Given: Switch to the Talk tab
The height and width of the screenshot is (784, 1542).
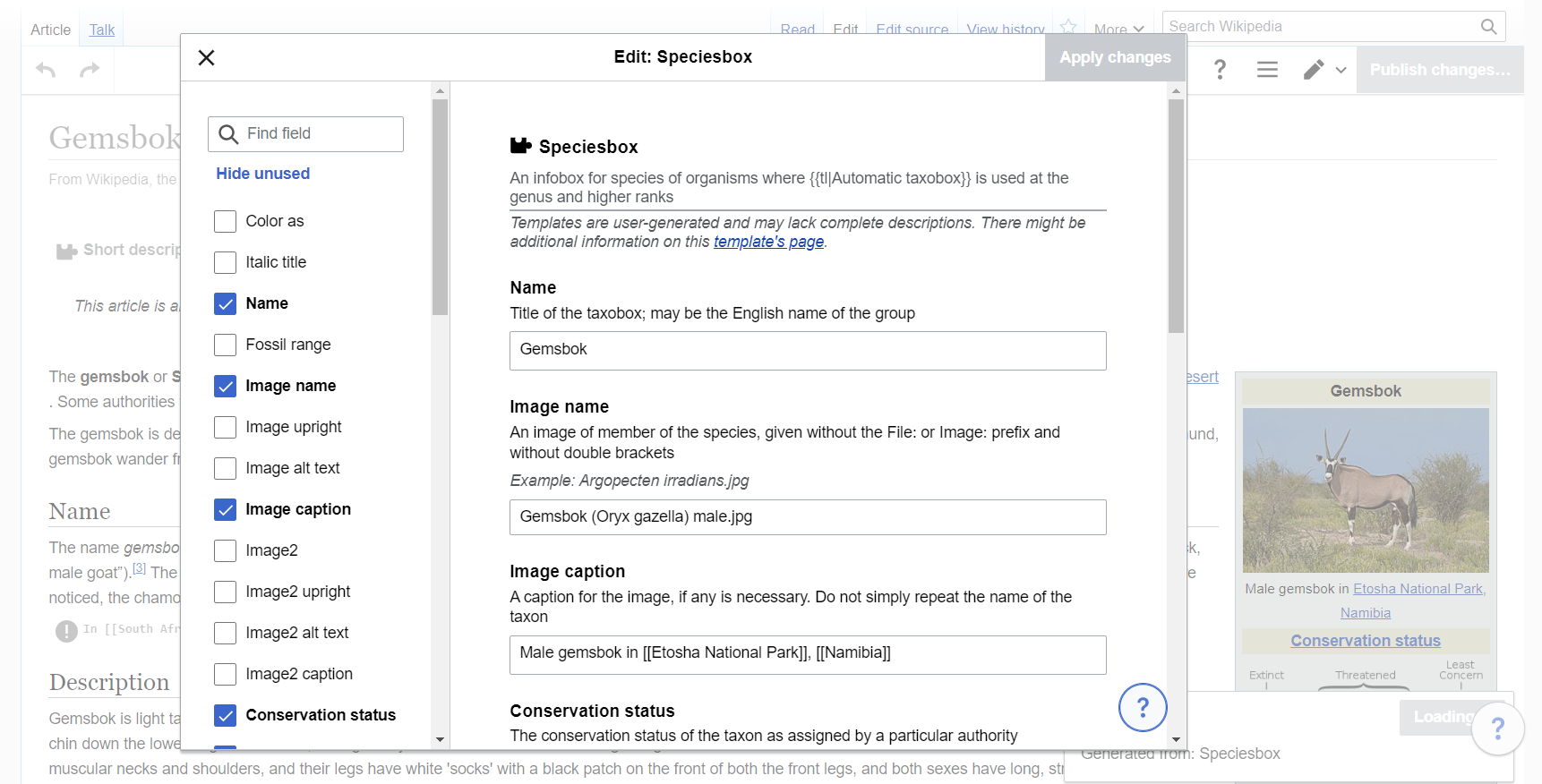Looking at the screenshot, I should coord(102,30).
